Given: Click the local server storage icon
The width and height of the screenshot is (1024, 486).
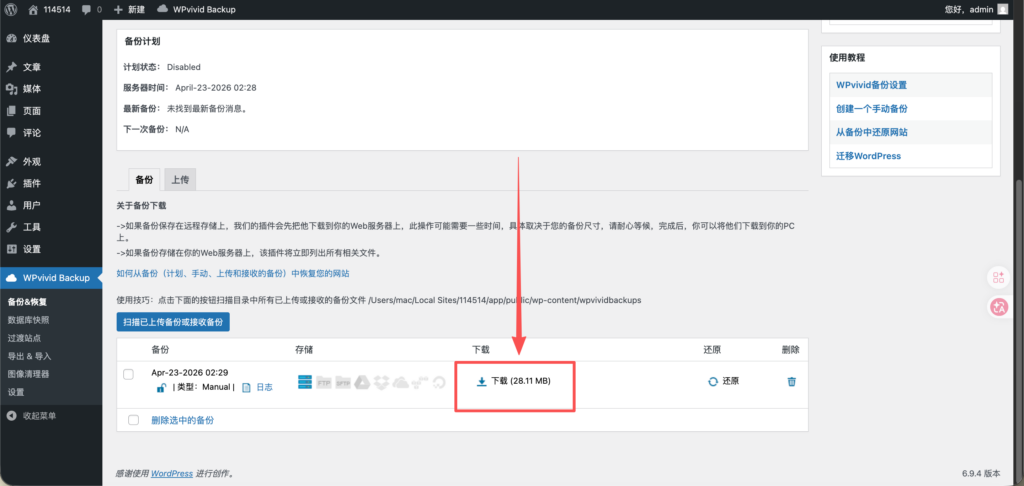Looking at the screenshot, I should point(305,382).
